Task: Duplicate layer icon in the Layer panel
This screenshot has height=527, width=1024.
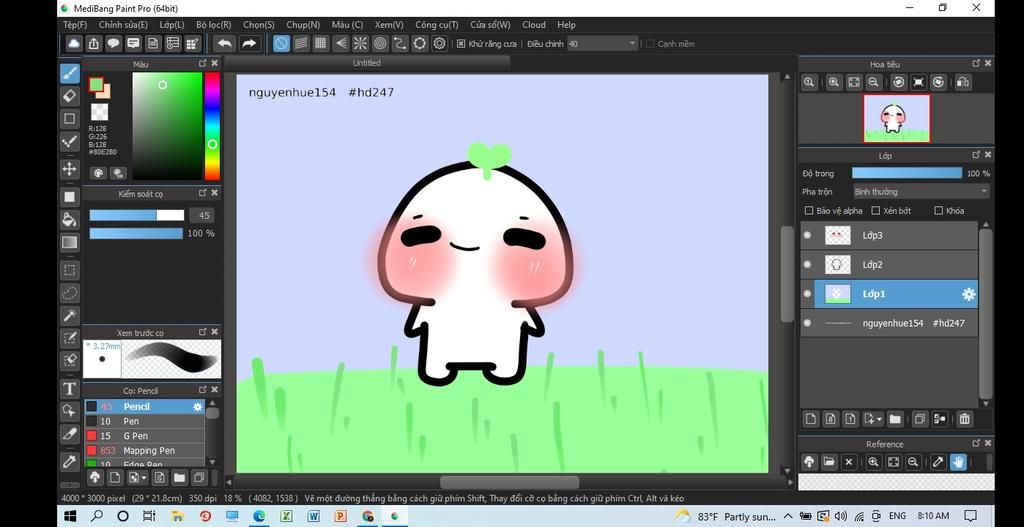Action: point(920,419)
